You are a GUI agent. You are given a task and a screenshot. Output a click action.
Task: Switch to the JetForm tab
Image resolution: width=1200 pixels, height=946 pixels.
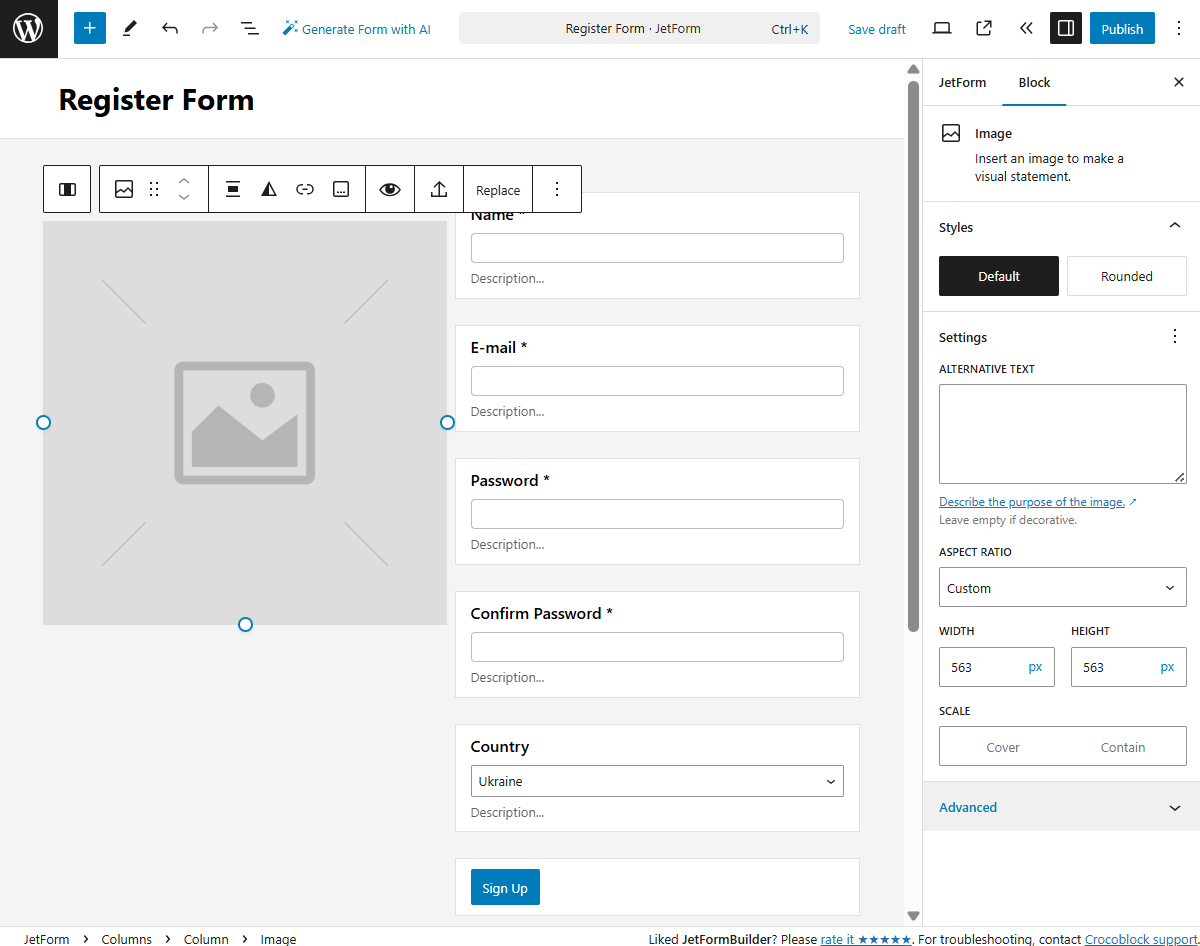tap(962, 82)
